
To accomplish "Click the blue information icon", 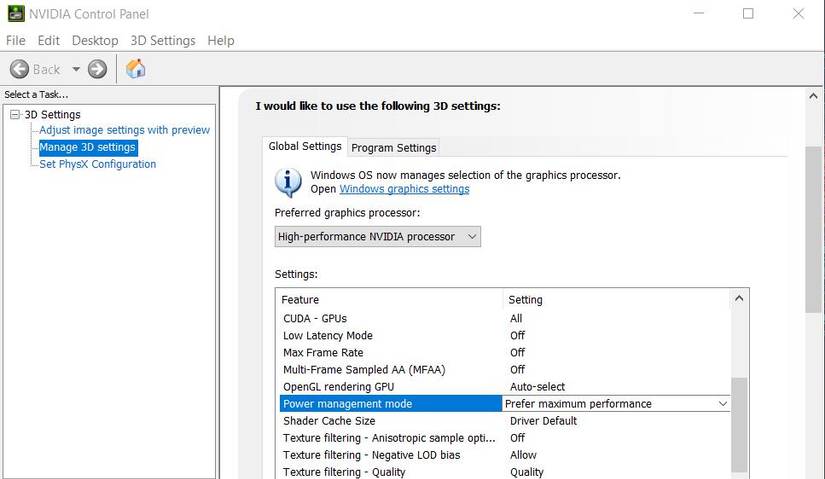I will 288,182.
